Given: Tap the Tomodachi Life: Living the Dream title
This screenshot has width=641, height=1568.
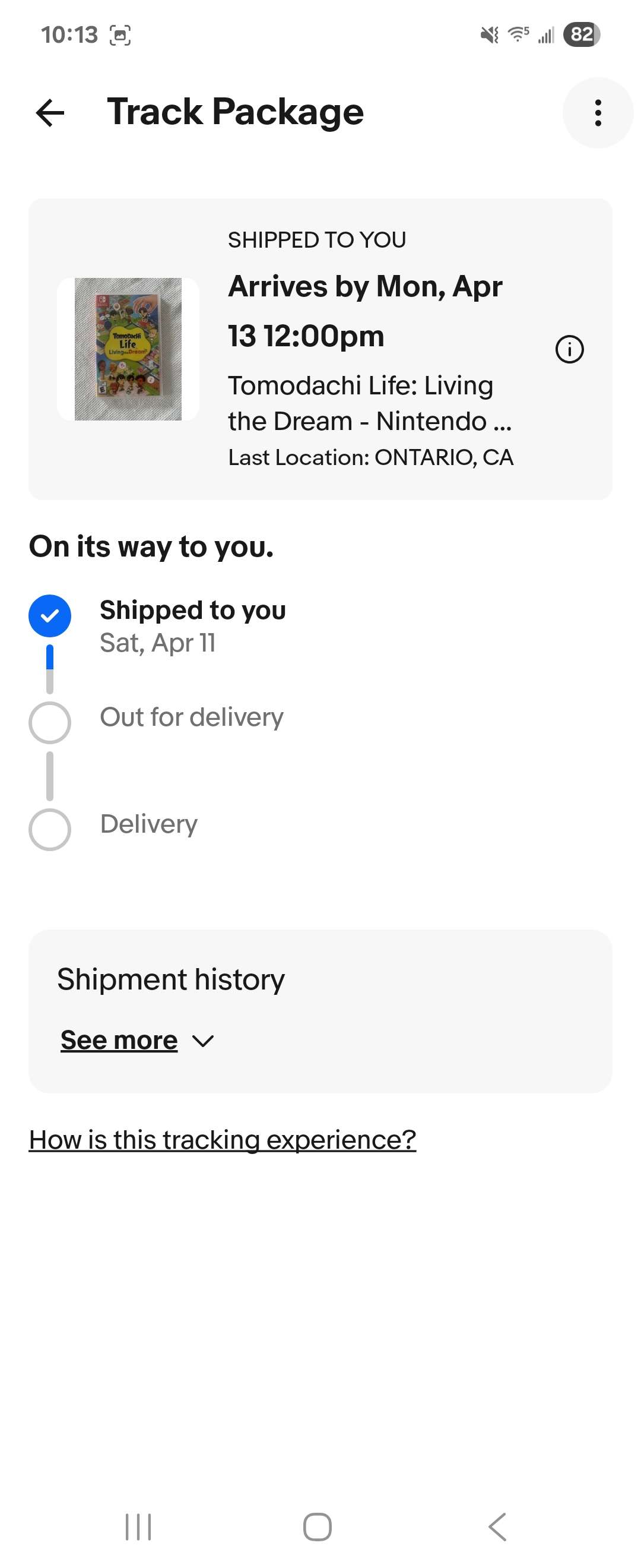Looking at the screenshot, I should pyautogui.click(x=370, y=403).
